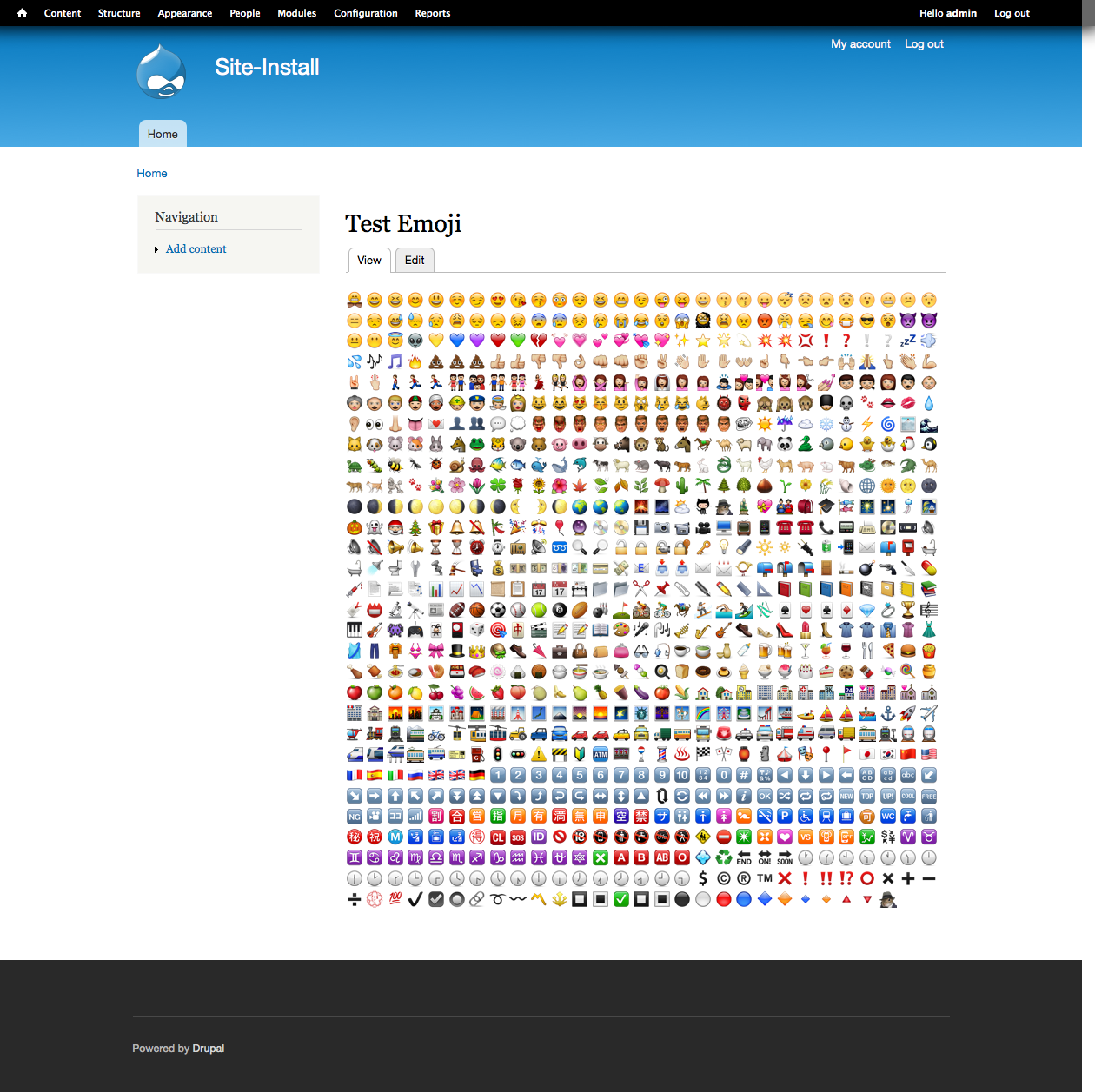Click the rocket emoji

pos(908,713)
